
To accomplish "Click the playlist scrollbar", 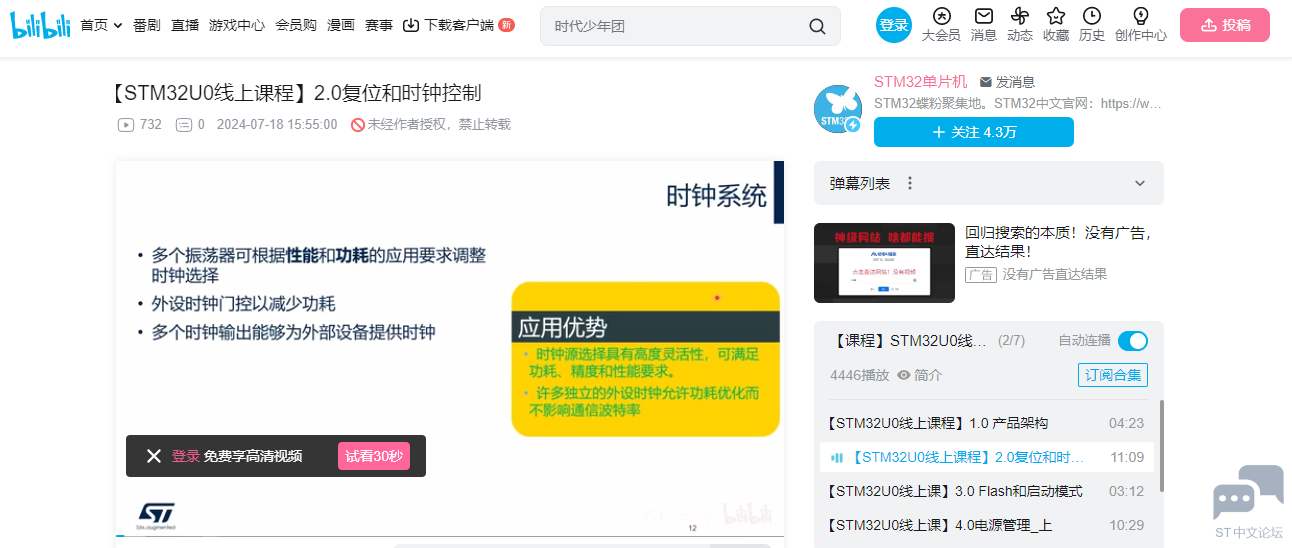I will tap(1161, 446).
